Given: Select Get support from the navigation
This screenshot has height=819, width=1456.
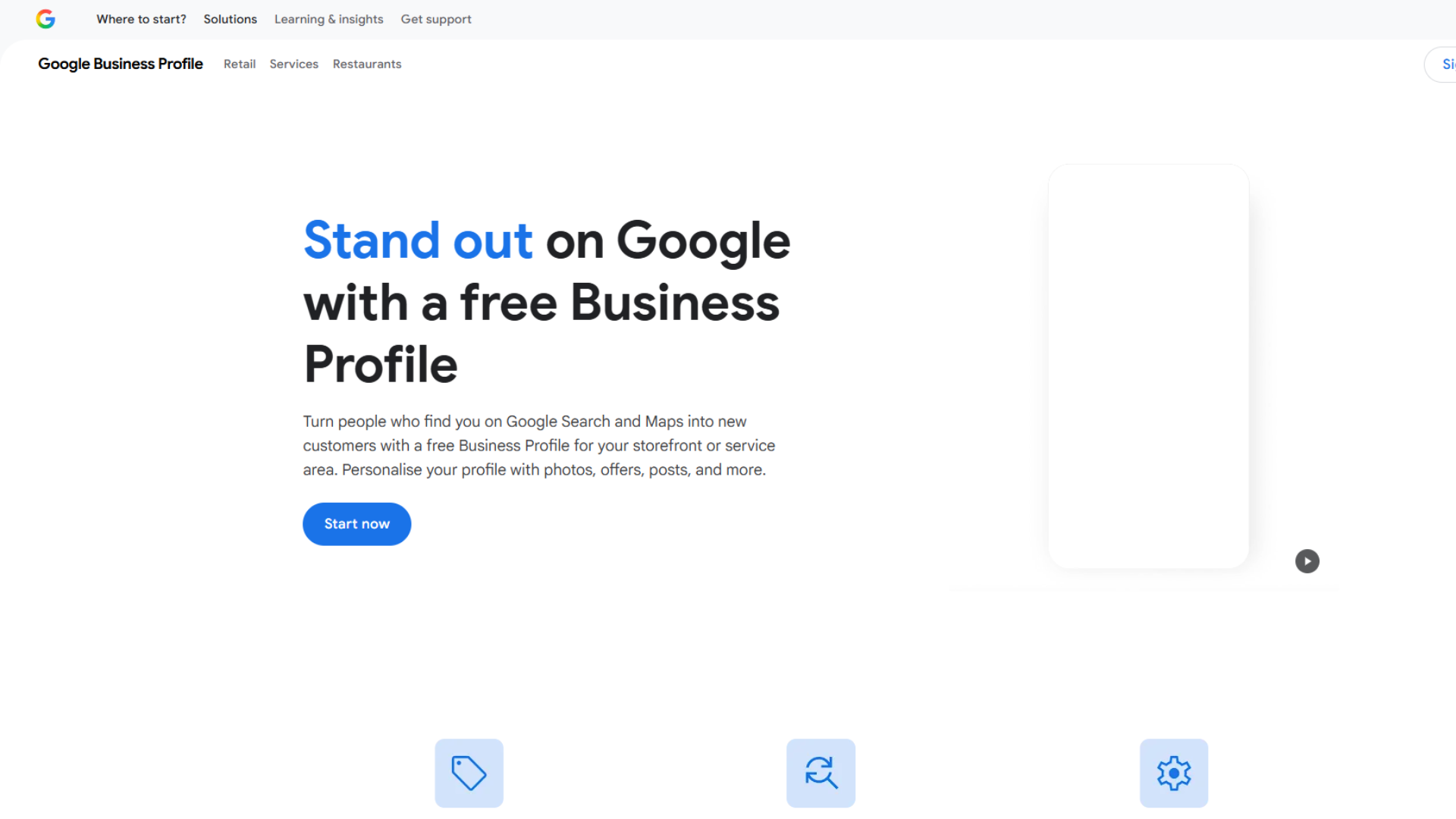Looking at the screenshot, I should pos(436,19).
